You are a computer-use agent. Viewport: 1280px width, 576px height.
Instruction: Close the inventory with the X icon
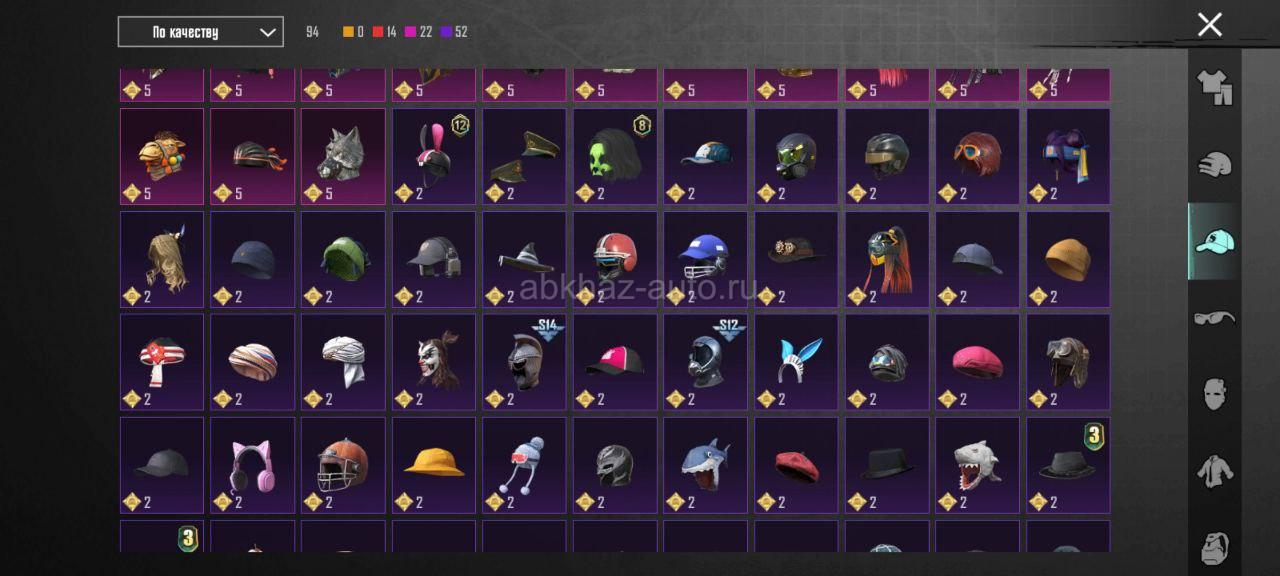tap(1210, 25)
